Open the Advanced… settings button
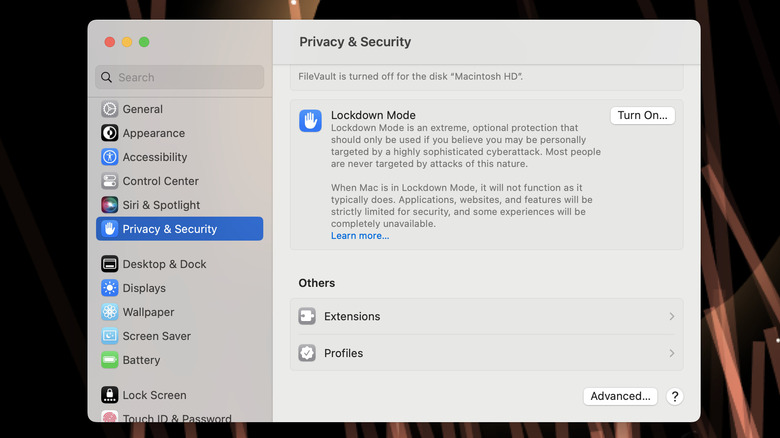Viewport: 780px width, 438px height. point(620,396)
